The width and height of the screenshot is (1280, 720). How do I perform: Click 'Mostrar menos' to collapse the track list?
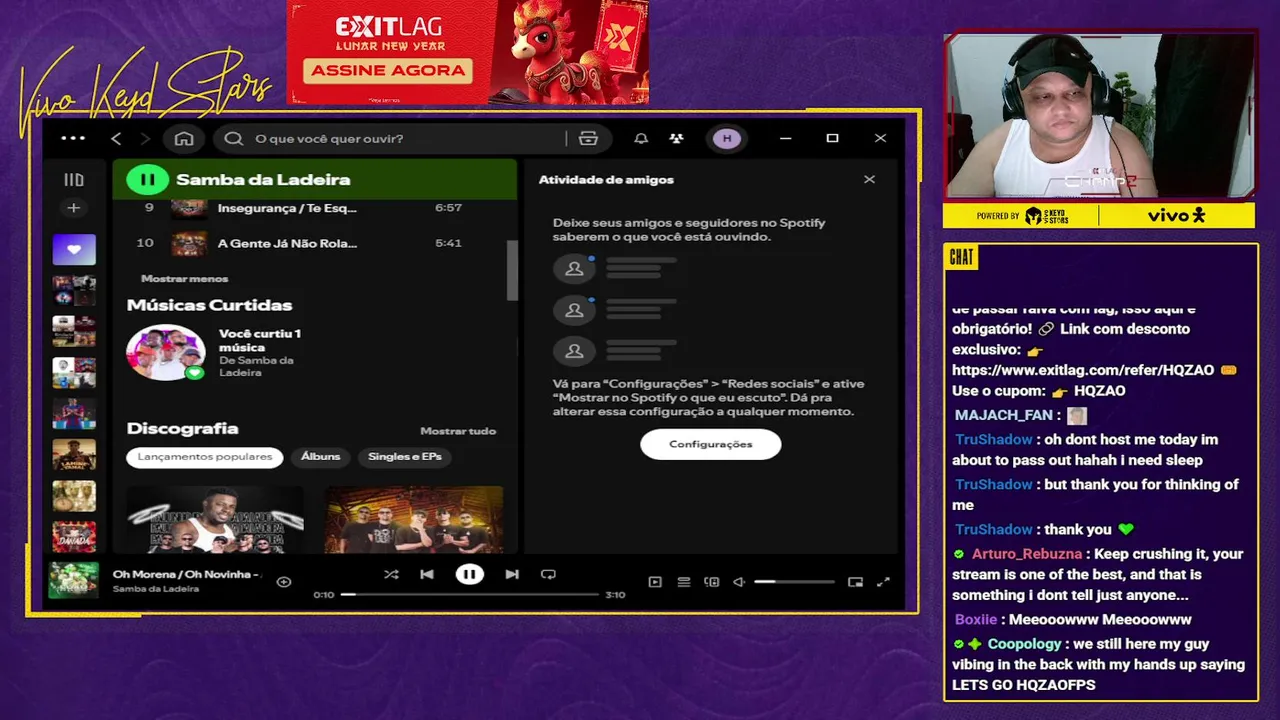[184, 279]
